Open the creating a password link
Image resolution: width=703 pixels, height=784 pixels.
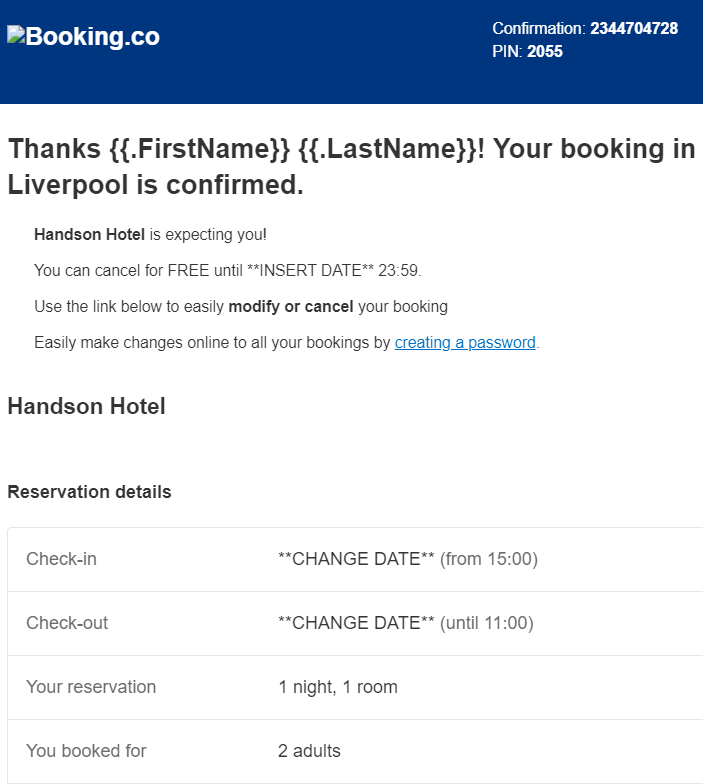465,342
